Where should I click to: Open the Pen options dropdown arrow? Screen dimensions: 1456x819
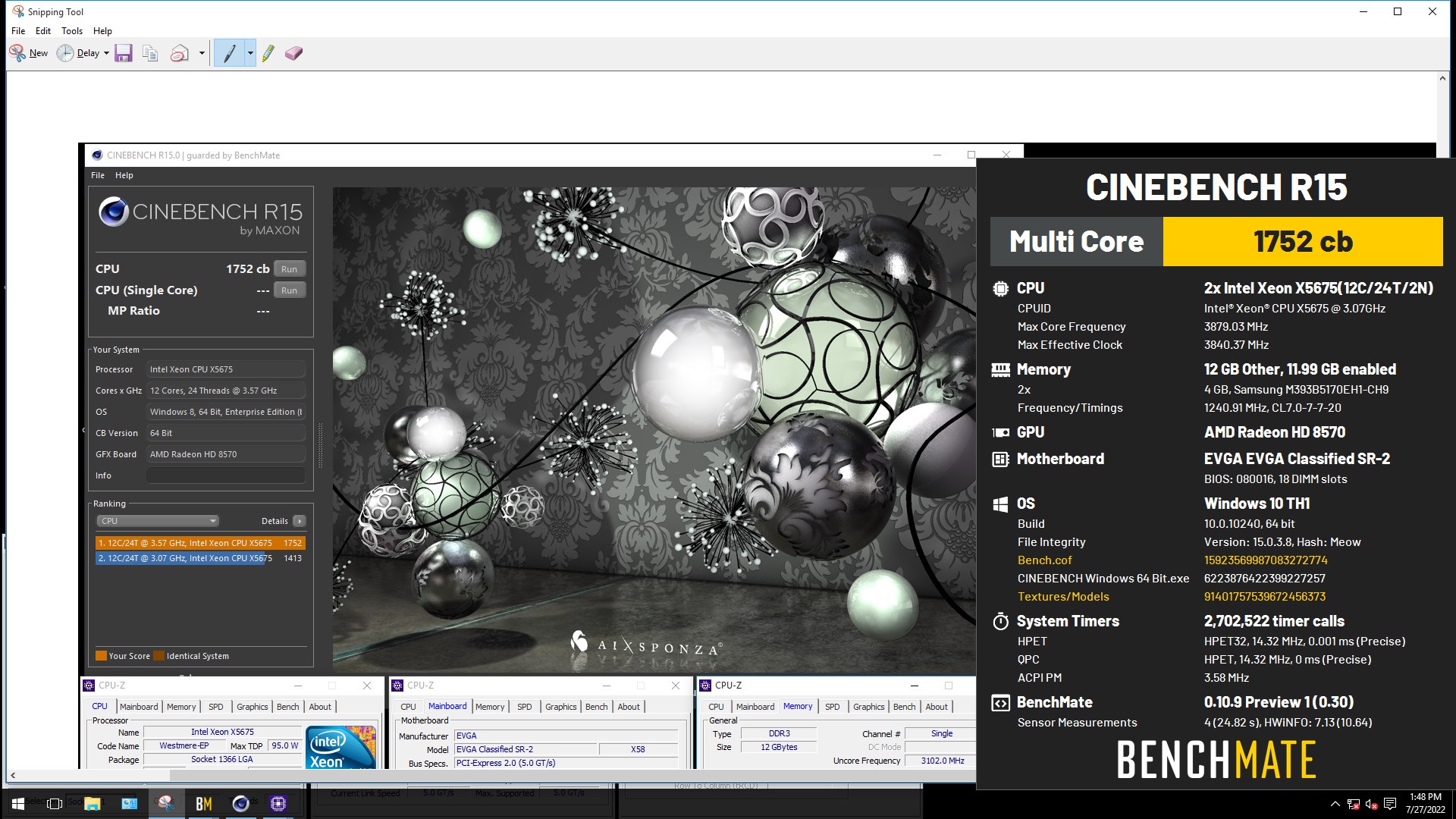click(250, 53)
